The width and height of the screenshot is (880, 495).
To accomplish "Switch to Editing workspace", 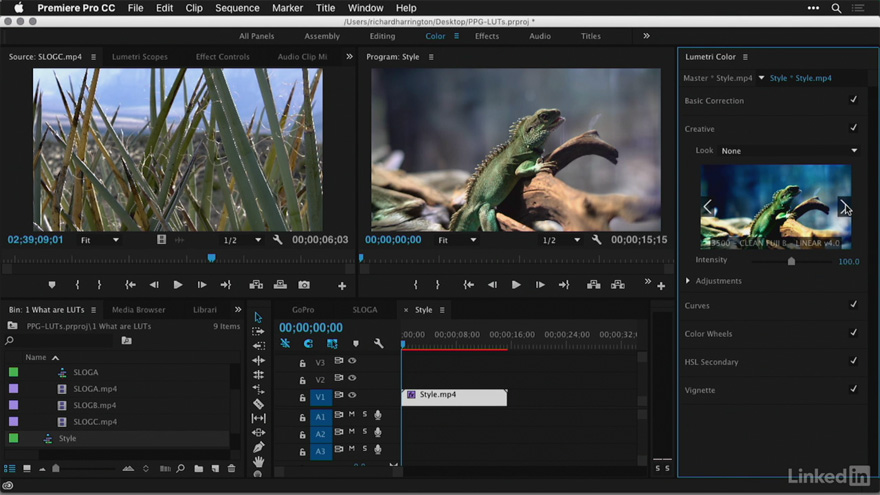I will [x=382, y=36].
